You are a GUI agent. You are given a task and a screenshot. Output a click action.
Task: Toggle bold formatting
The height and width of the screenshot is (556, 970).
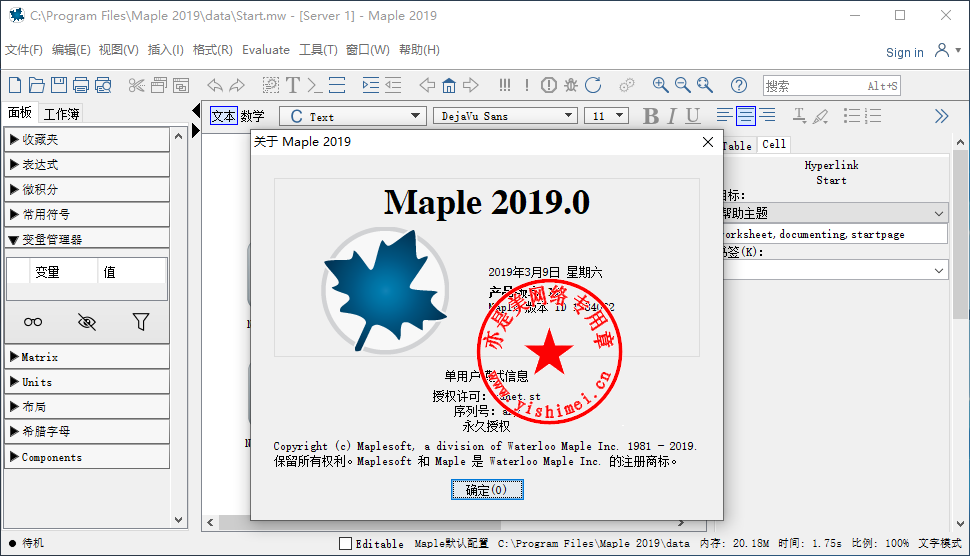pos(650,116)
